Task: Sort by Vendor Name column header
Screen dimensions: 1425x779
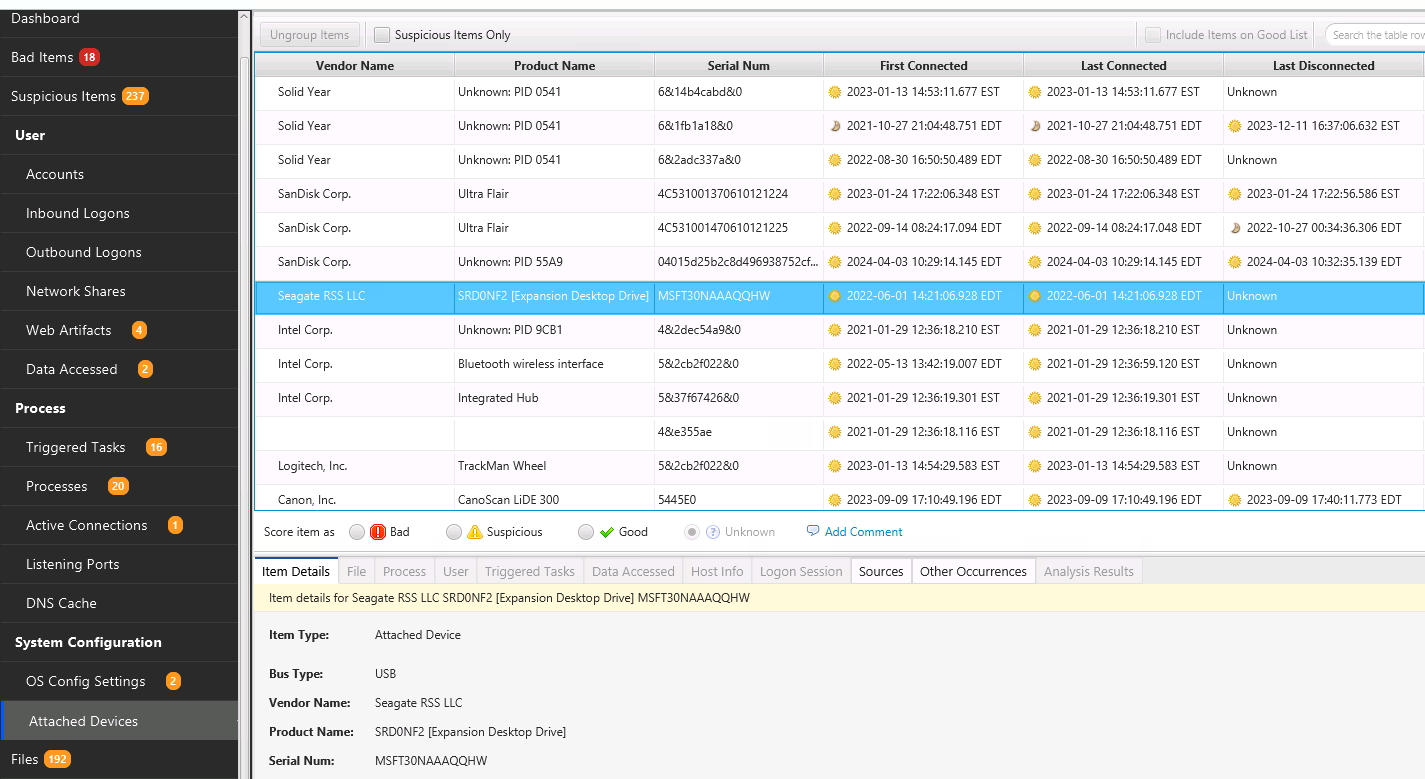Action: [x=354, y=66]
